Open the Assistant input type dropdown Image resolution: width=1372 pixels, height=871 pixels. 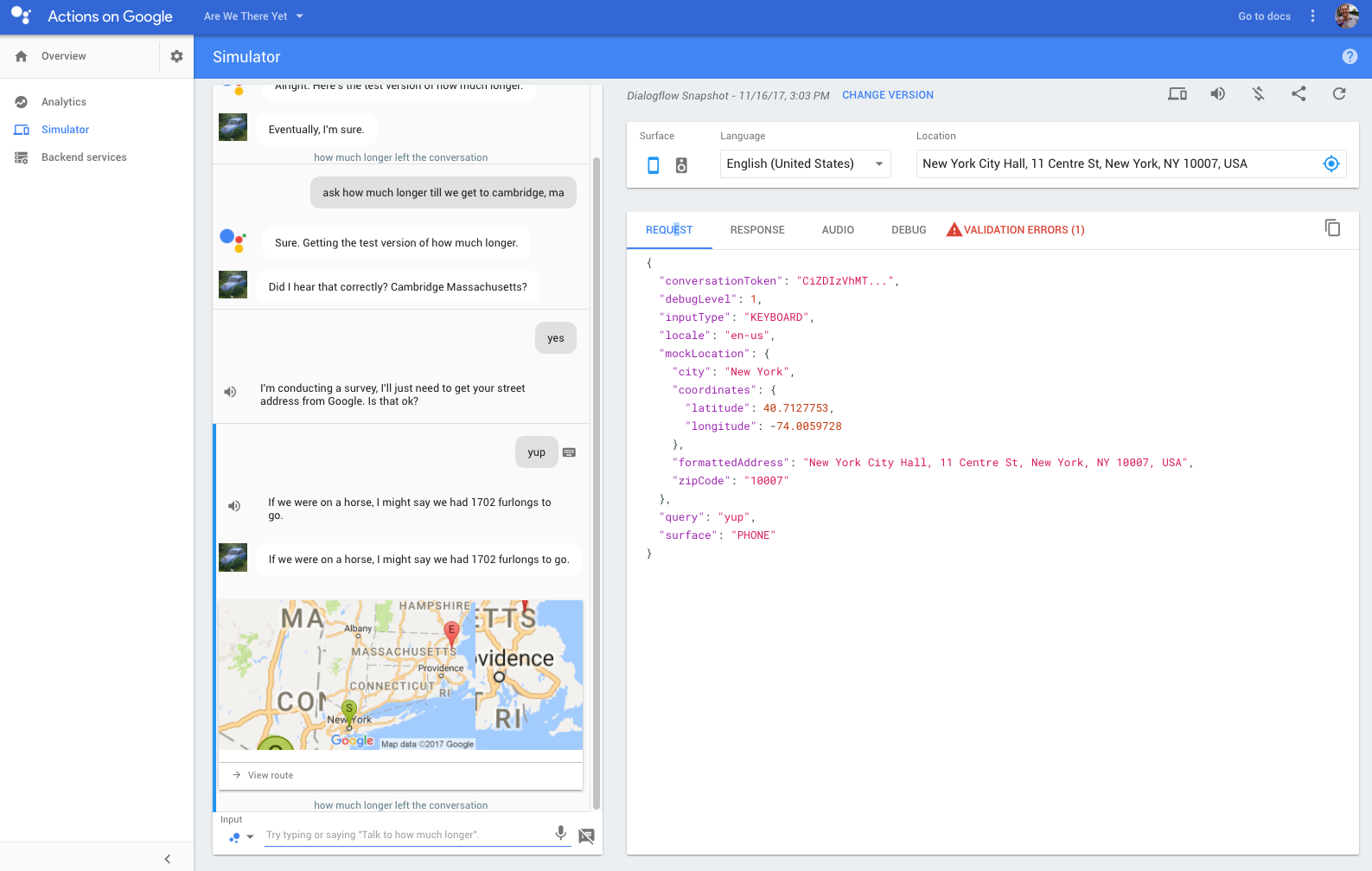coord(241,836)
